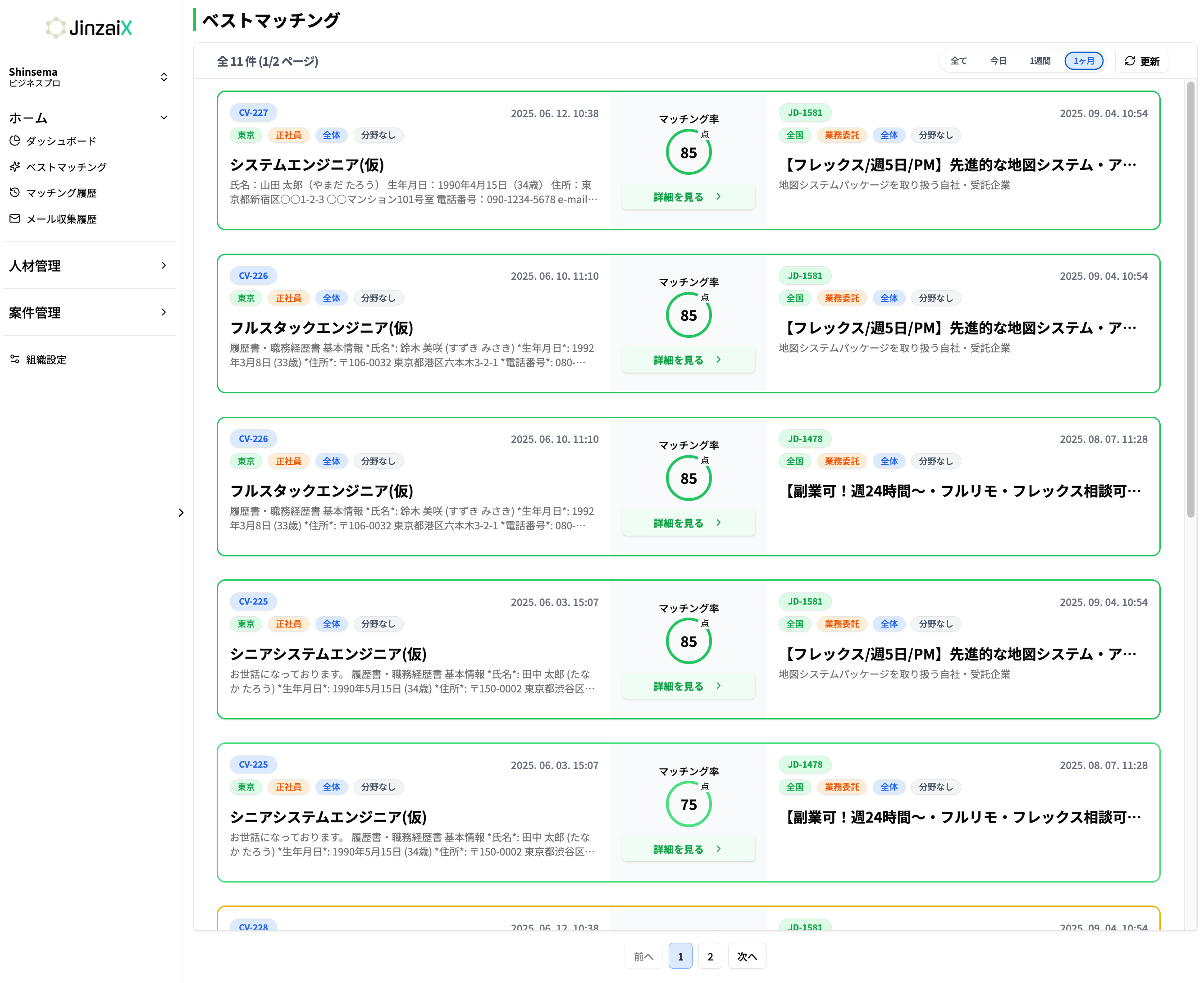
Task: Go to the next page with 次へ
Action: 747,956
